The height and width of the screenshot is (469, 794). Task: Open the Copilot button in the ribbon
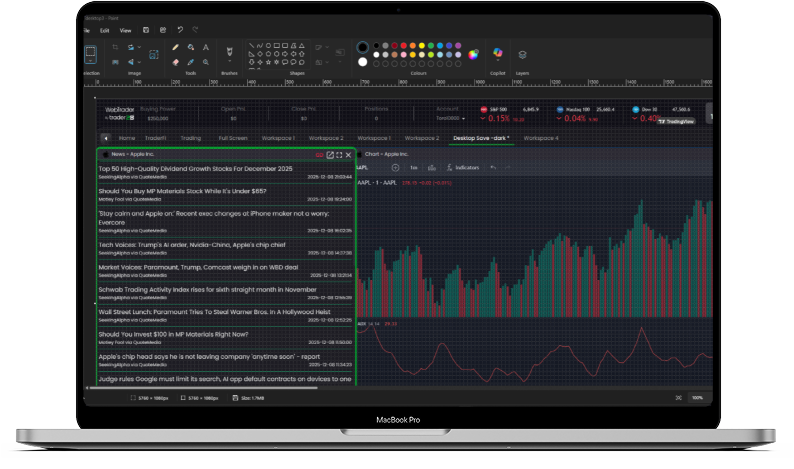498,54
